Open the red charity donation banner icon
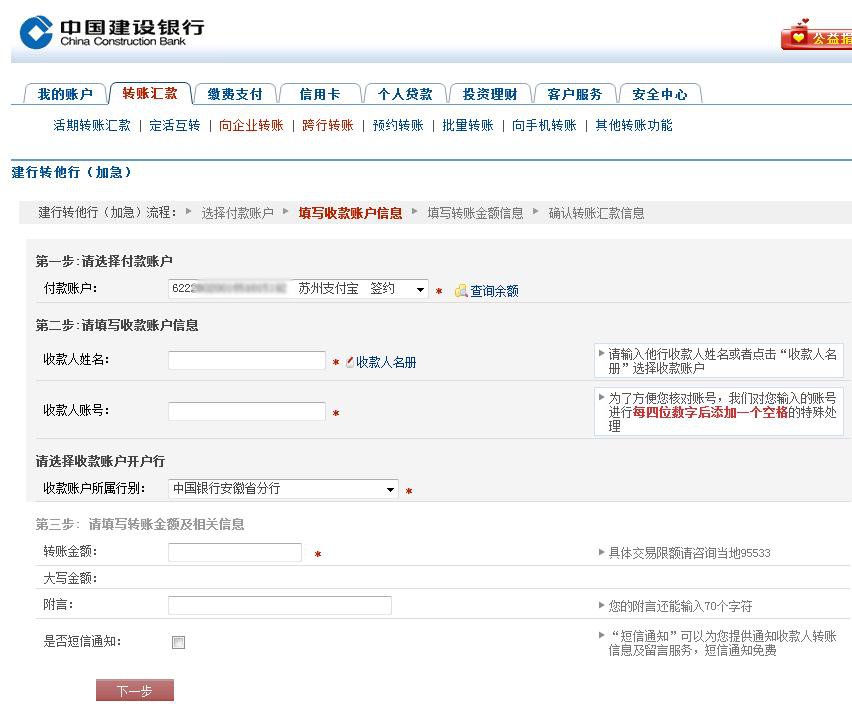Viewport: 852px width, 714px height. 816,35
